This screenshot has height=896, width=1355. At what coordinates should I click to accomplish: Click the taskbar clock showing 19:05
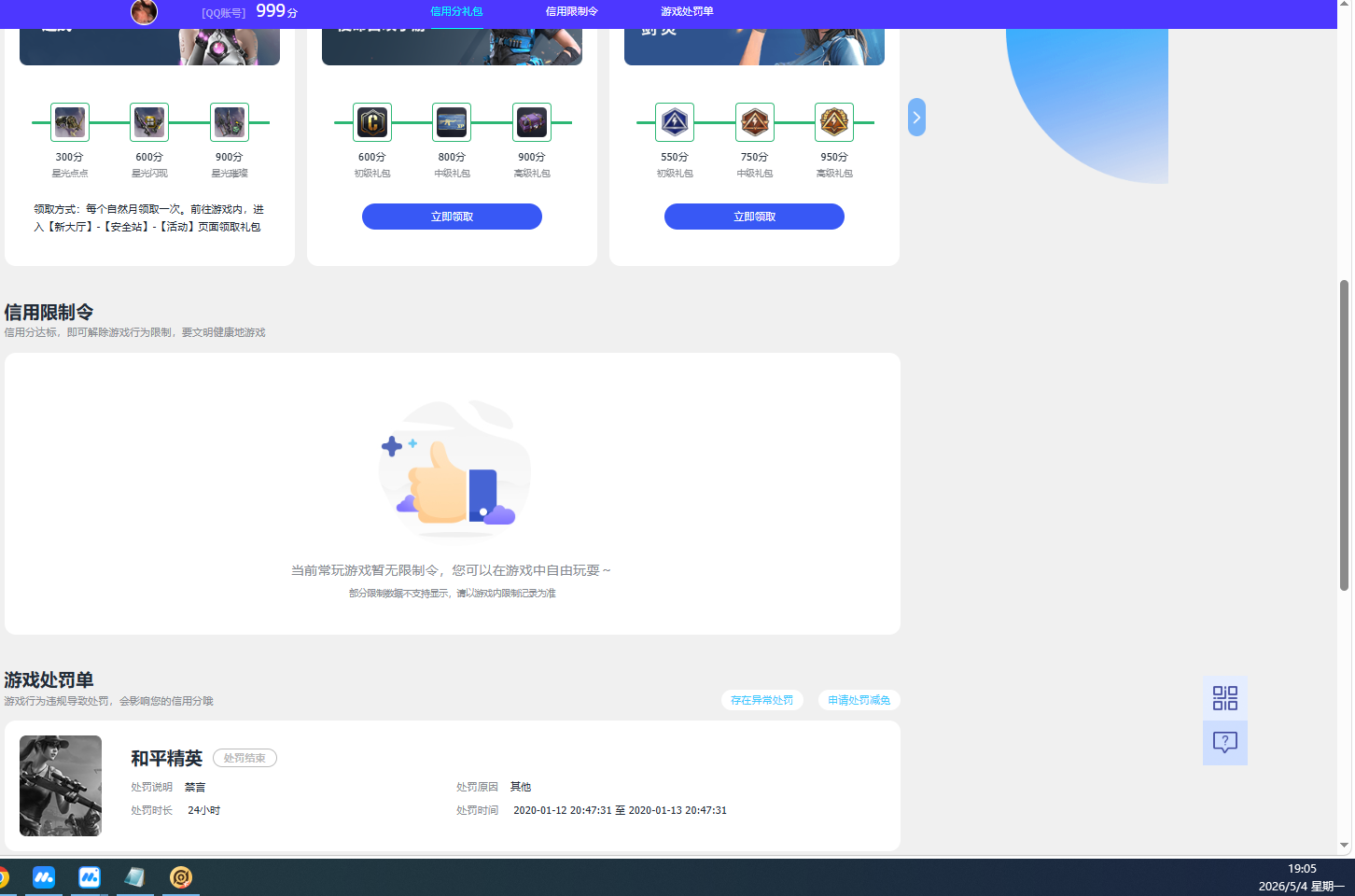point(1302,869)
